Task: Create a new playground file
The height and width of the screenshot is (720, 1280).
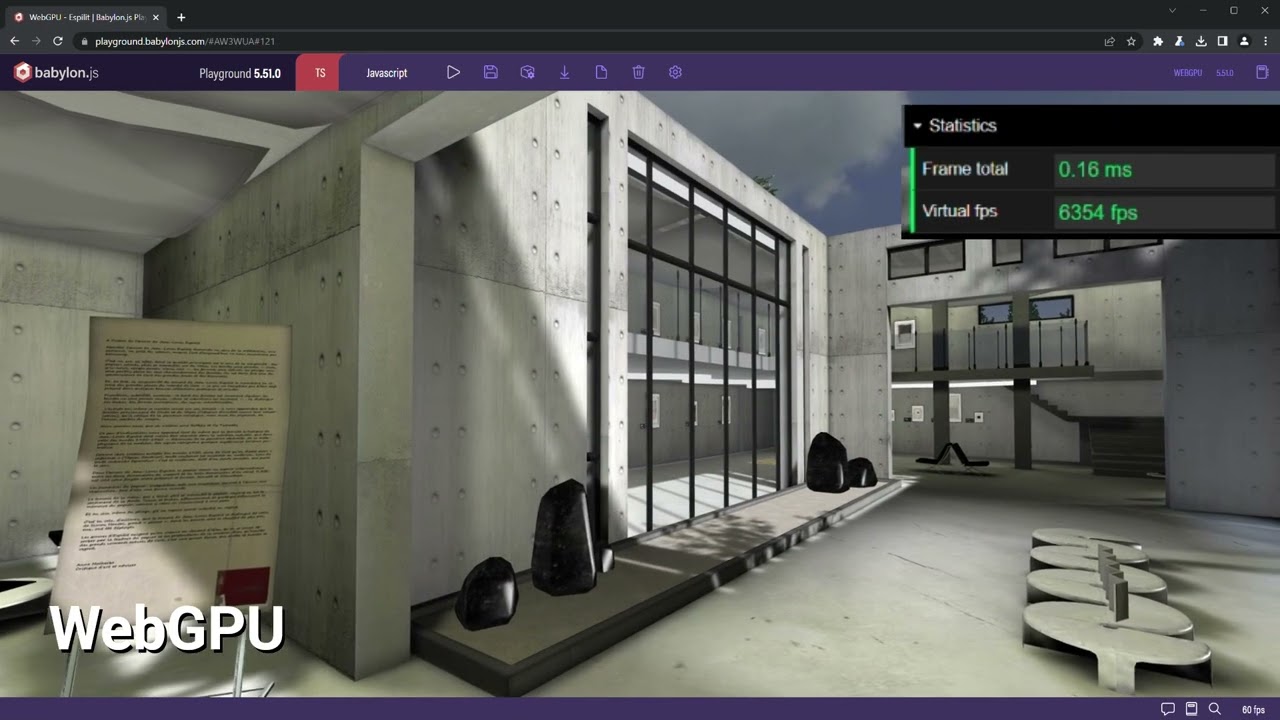Action: 601,73
